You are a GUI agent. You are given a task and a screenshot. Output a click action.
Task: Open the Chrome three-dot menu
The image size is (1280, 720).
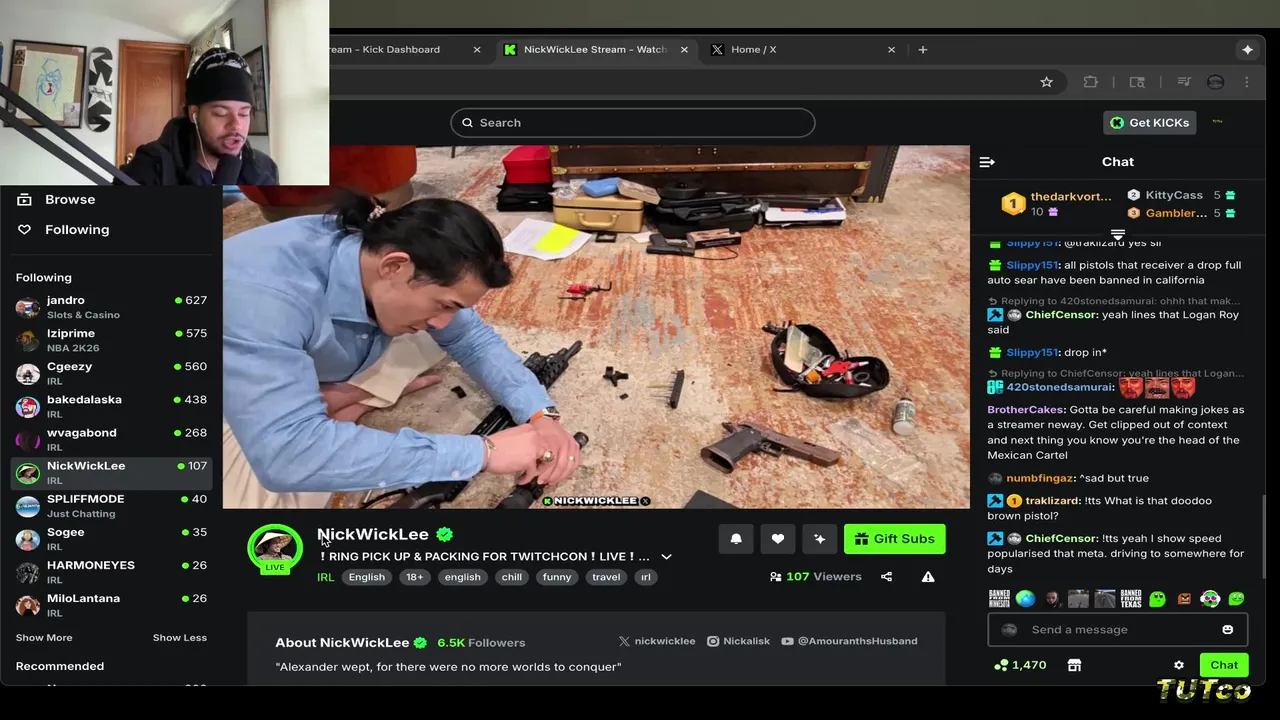coord(1247,82)
